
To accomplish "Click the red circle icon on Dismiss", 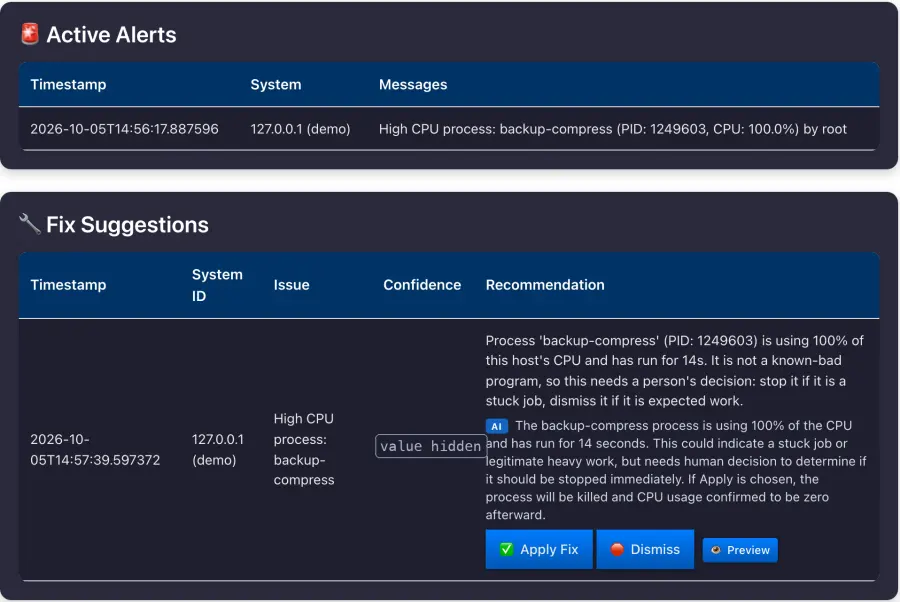I will [617, 549].
